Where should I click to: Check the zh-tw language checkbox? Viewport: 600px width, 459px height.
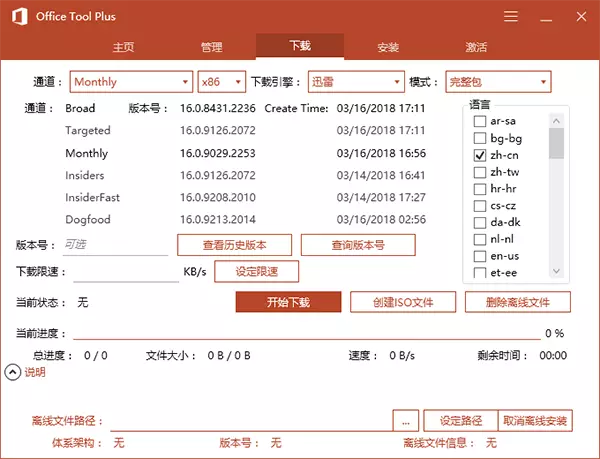point(481,173)
